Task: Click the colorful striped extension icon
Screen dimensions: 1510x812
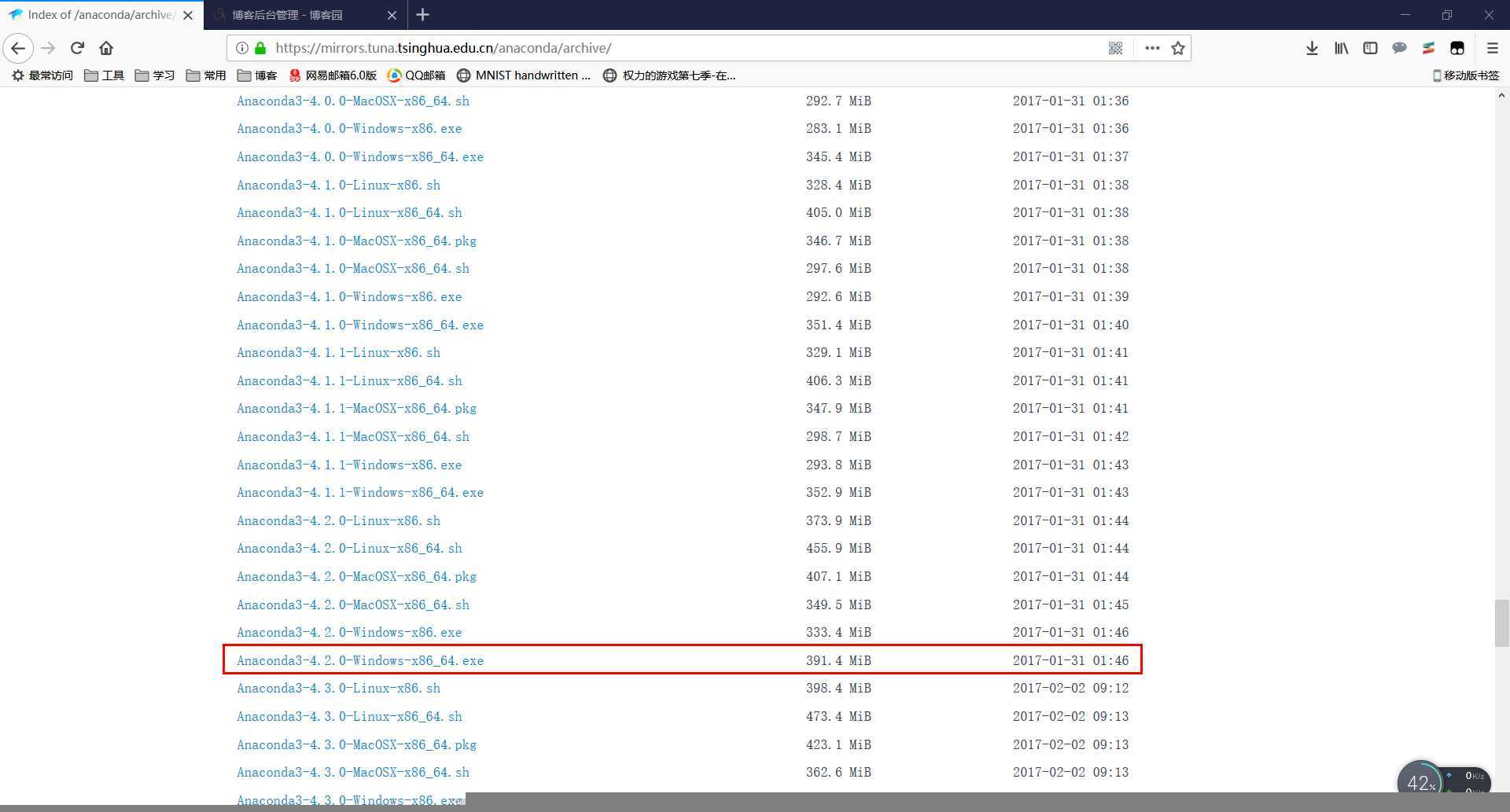Action: coord(1428,48)
